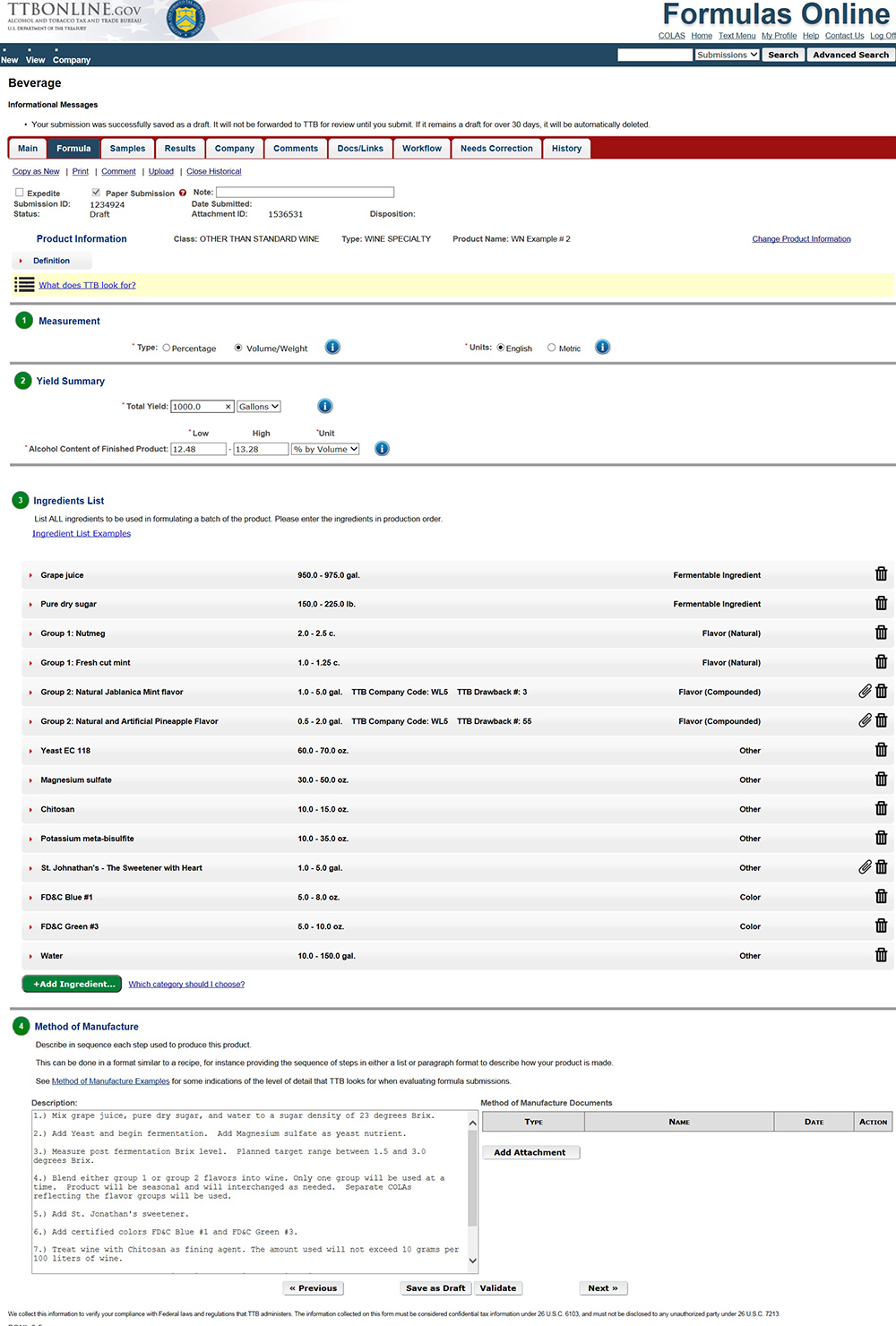This screenshot has height=1326, width=896.
Task: Select Percentage measurement type
Action: tap(166, 348)
